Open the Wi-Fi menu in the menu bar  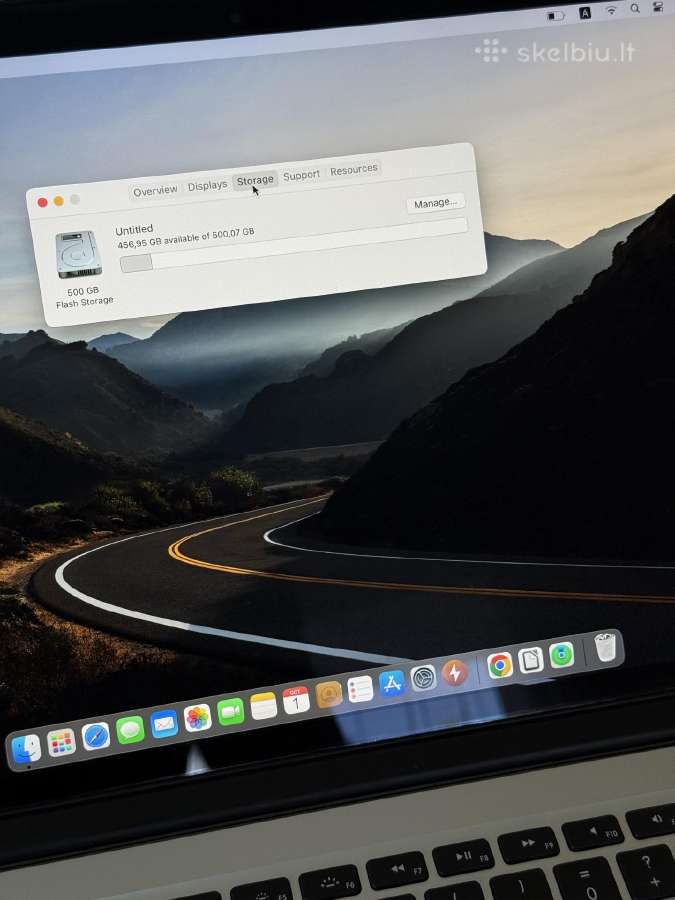point(611,10)
